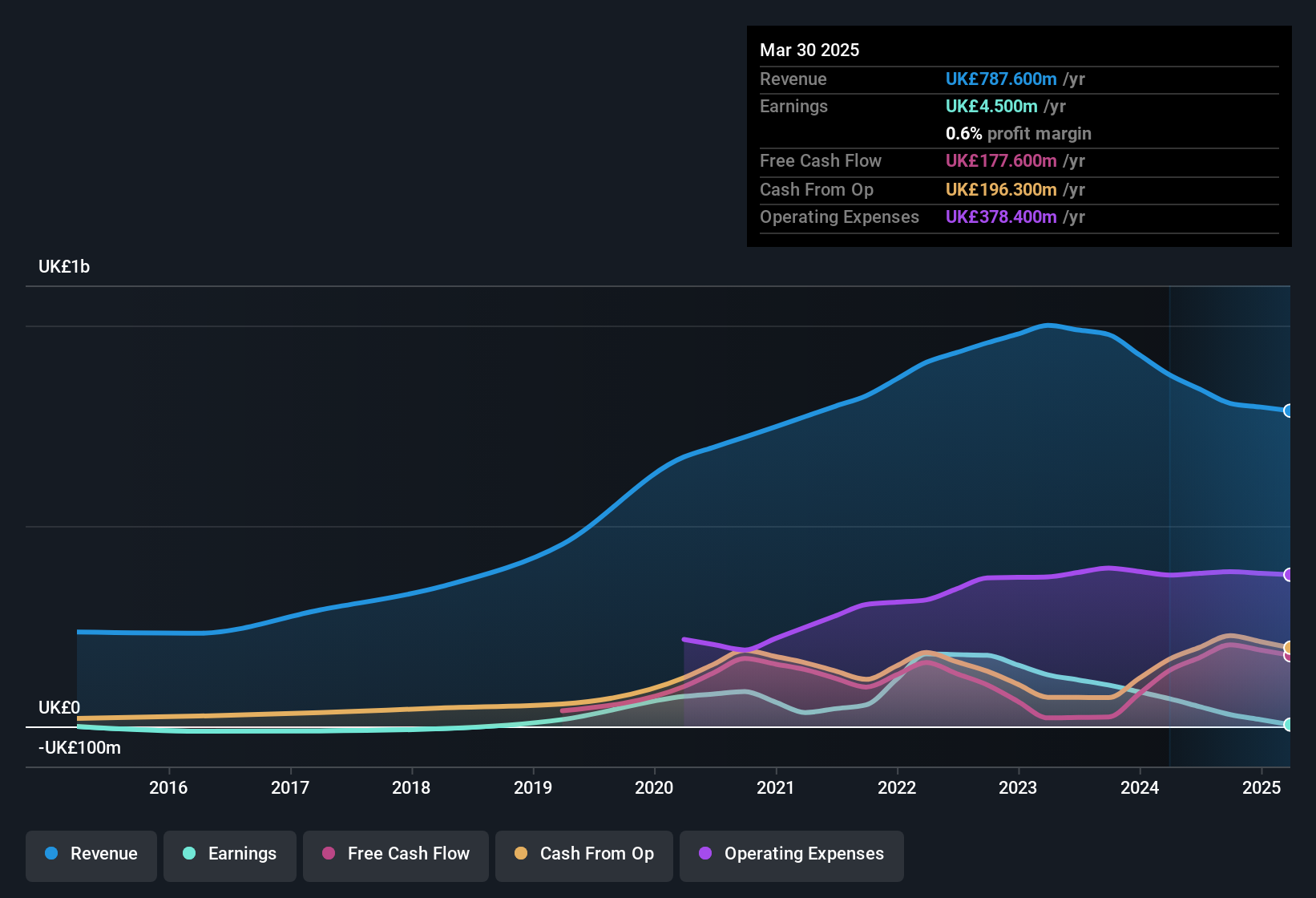Open the Operating Expenses legend entry
Image resolution: width=1316 pixels, height=898 pixels.
tap(791, 854)
